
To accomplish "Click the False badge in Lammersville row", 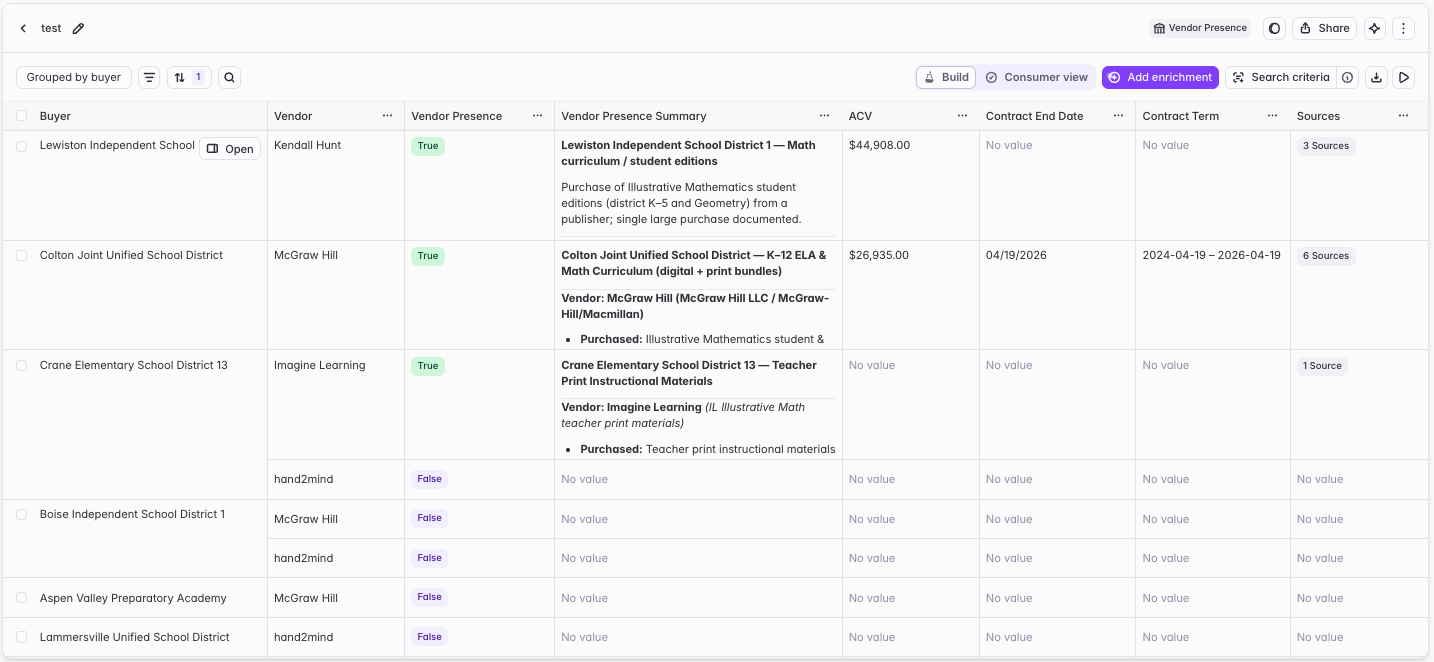I will coord(429,637).
